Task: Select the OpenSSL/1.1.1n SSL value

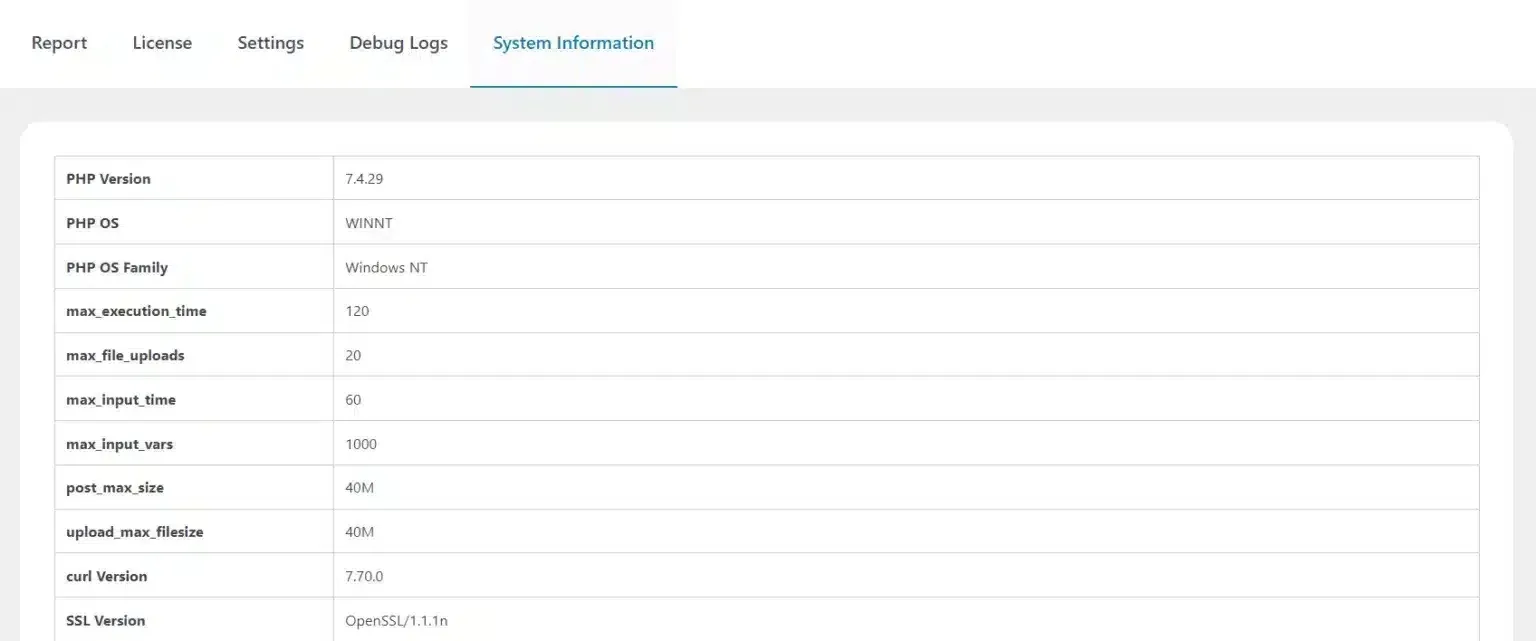Action: (x=394, y=619)
